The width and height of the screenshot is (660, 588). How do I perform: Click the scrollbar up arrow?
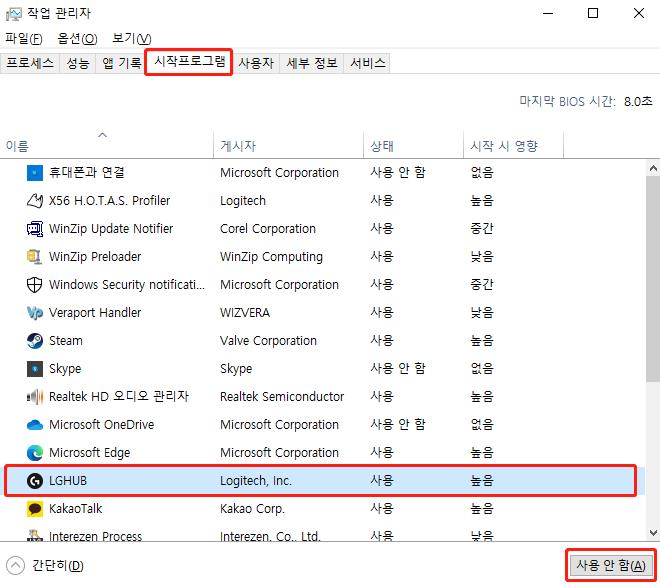click(653, 169)
